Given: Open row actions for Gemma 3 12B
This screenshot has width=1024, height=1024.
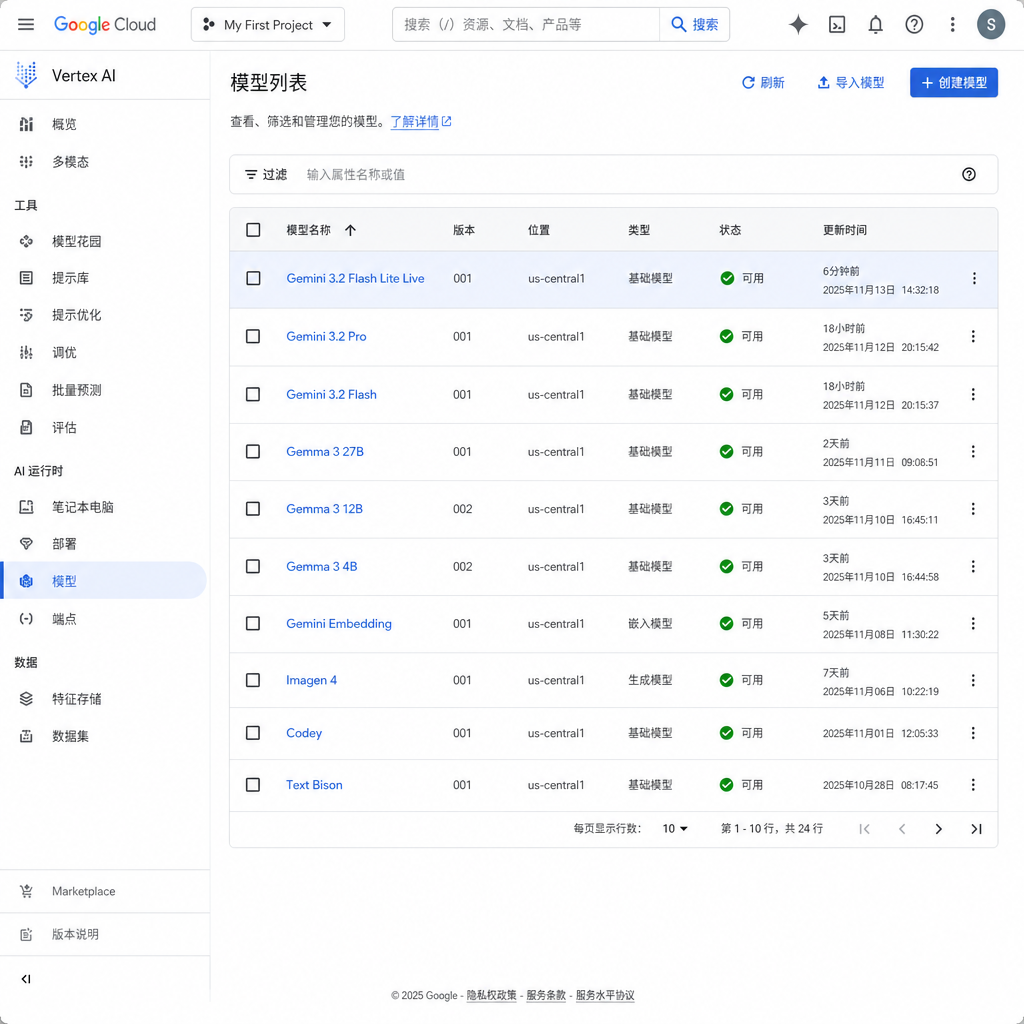Looking at the screenshot, I should click(x=972, y=509).
